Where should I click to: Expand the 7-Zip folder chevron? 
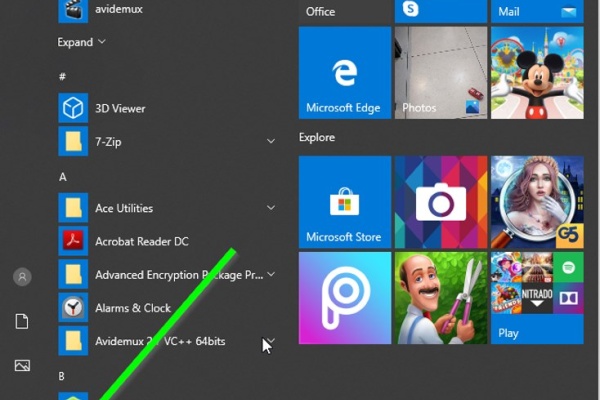[x=271, y=141]
